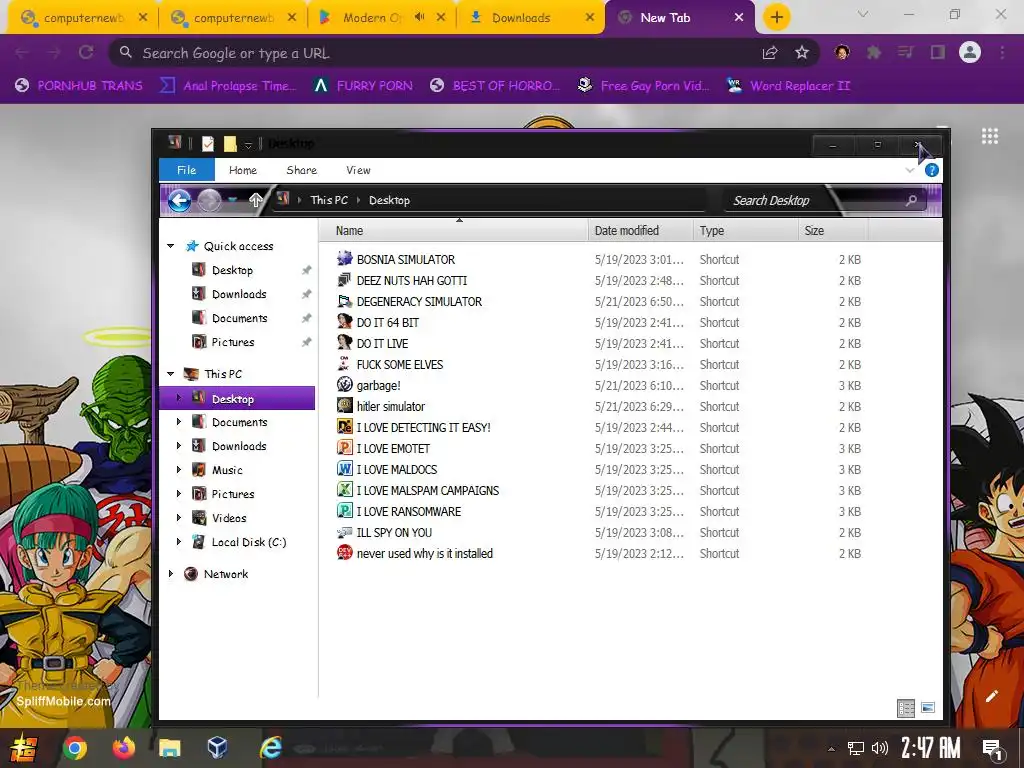Viewport: 1024px width, 768px height.
Task: Select never used why is it installed icon
Action: point(345,553)
